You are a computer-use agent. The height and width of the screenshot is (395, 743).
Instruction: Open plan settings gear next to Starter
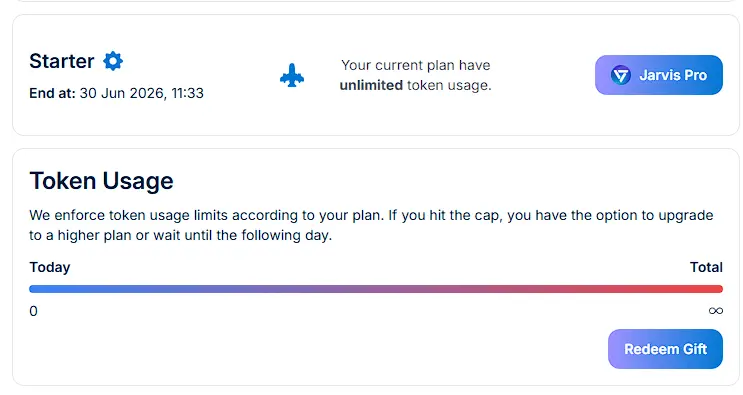click(113, 61)
